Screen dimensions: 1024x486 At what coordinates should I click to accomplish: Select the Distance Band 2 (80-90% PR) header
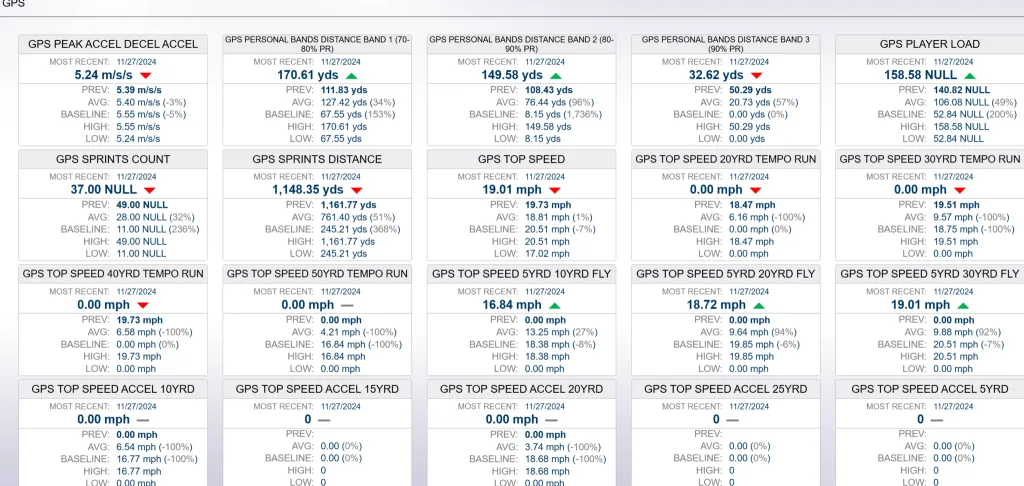coord(521,44)
